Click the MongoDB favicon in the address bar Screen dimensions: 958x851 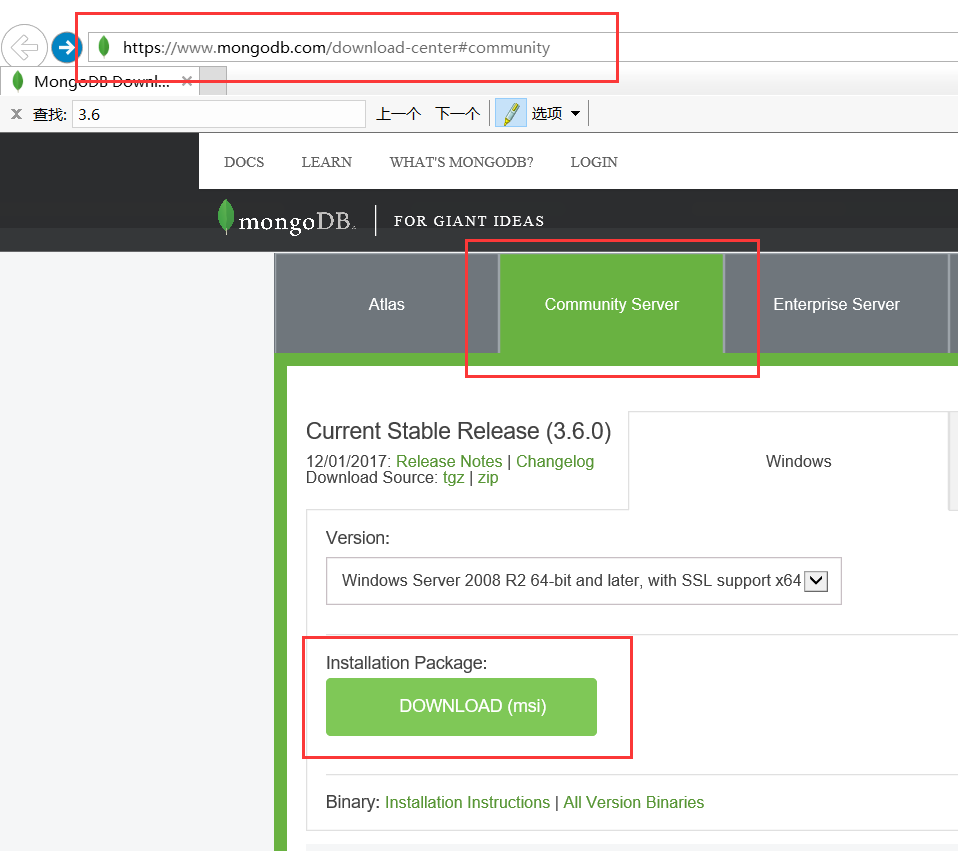click(x=103, y=47)
